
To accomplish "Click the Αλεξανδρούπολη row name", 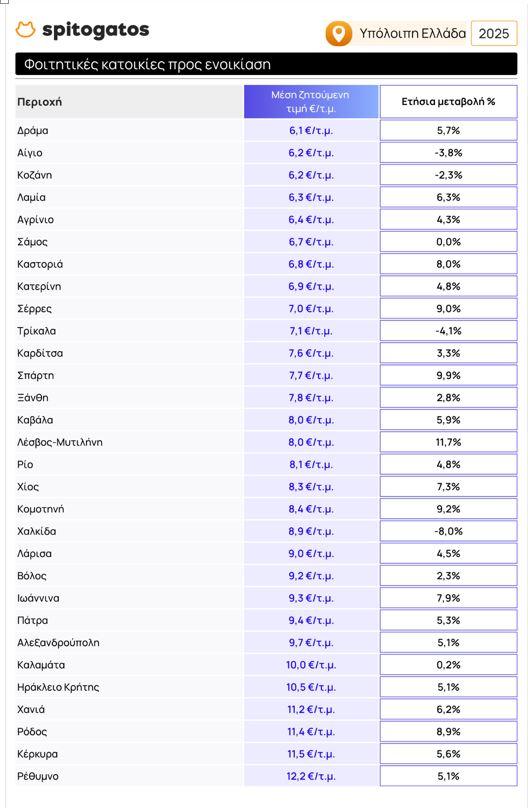I will click(x=58, y=643).
